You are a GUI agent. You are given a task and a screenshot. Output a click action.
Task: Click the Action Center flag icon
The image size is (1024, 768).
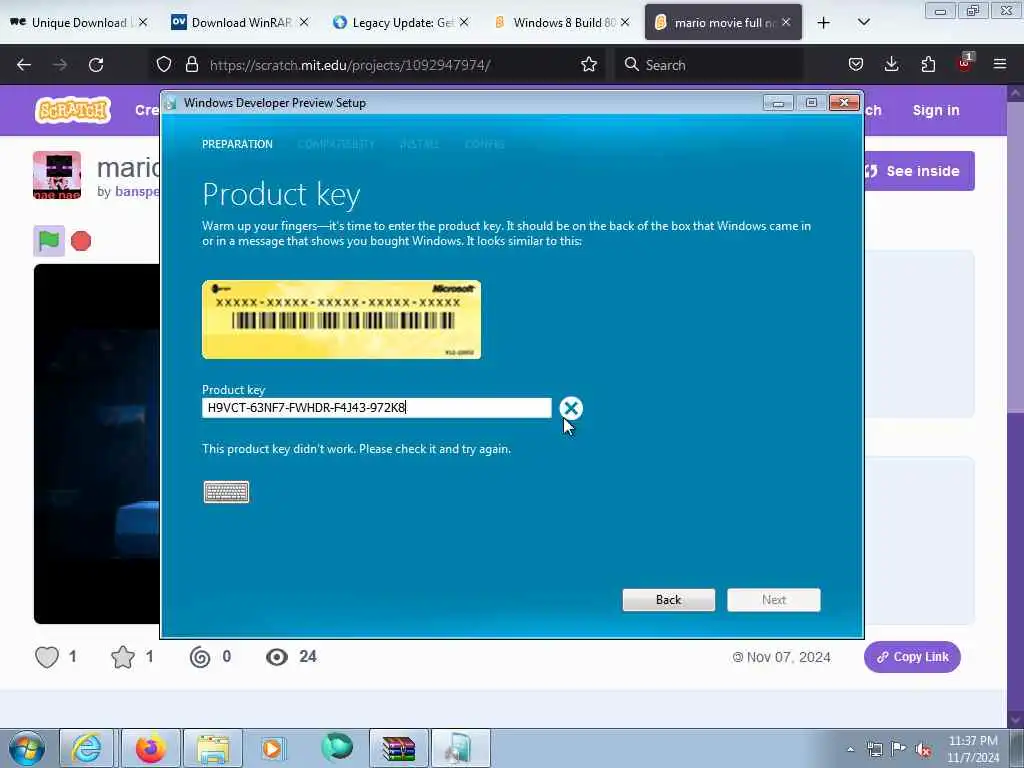click(899, 749)
